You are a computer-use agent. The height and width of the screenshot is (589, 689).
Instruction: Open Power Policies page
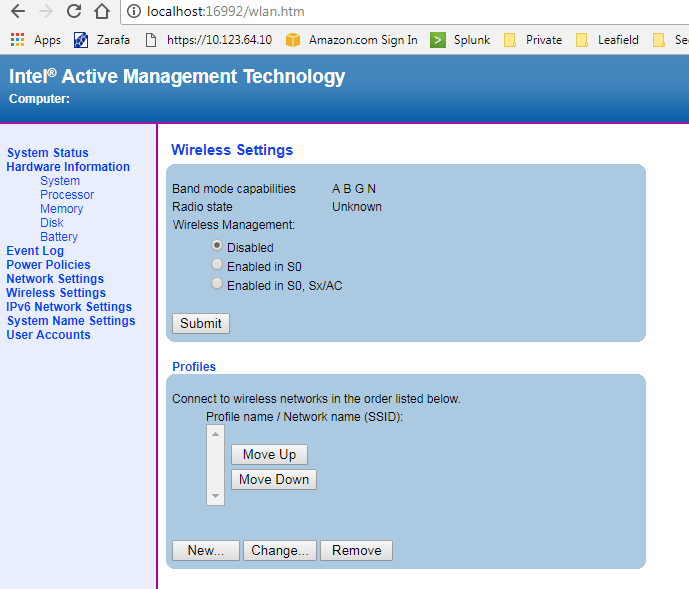click(x=48, y=265)
